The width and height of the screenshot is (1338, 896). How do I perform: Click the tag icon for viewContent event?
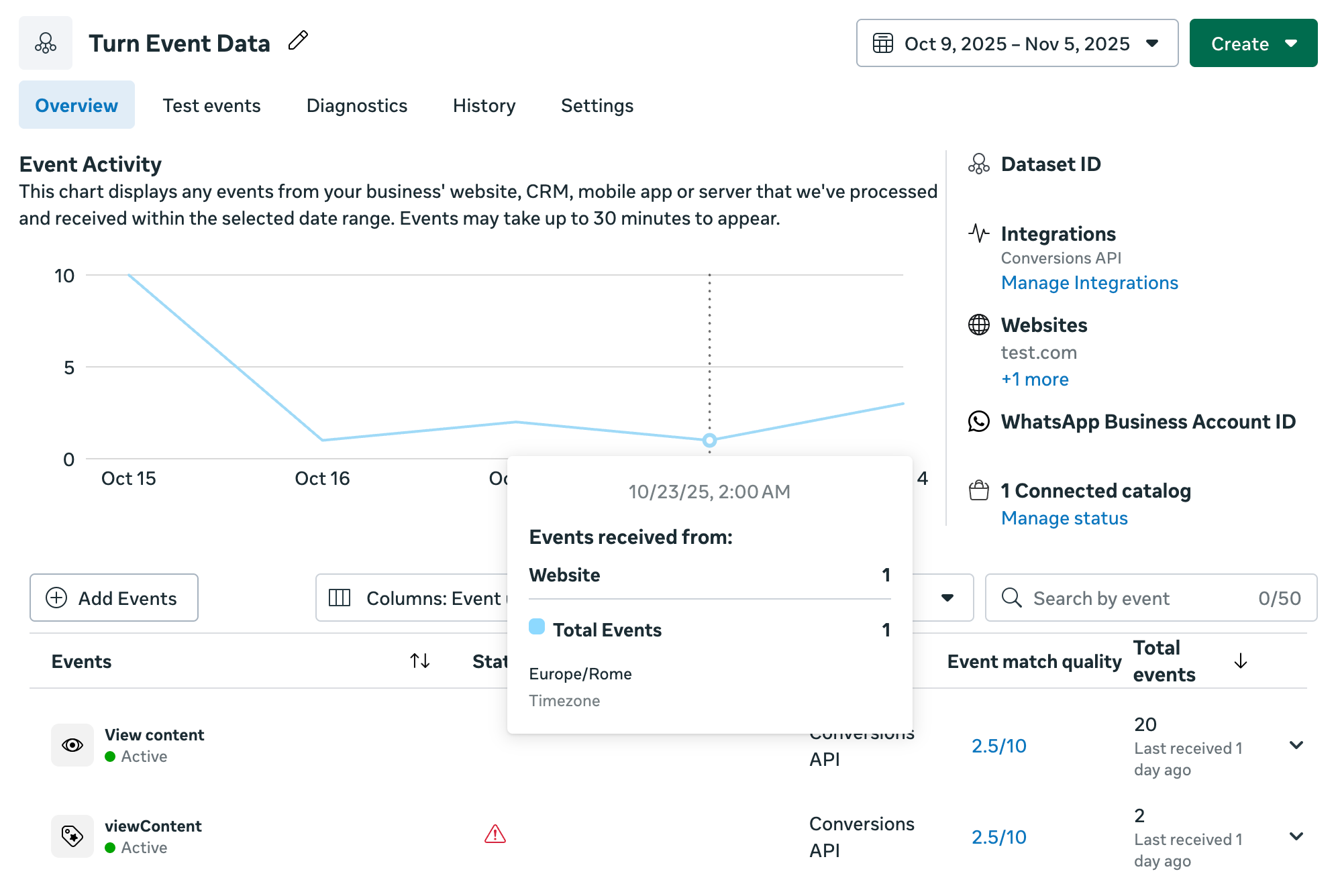72,836
